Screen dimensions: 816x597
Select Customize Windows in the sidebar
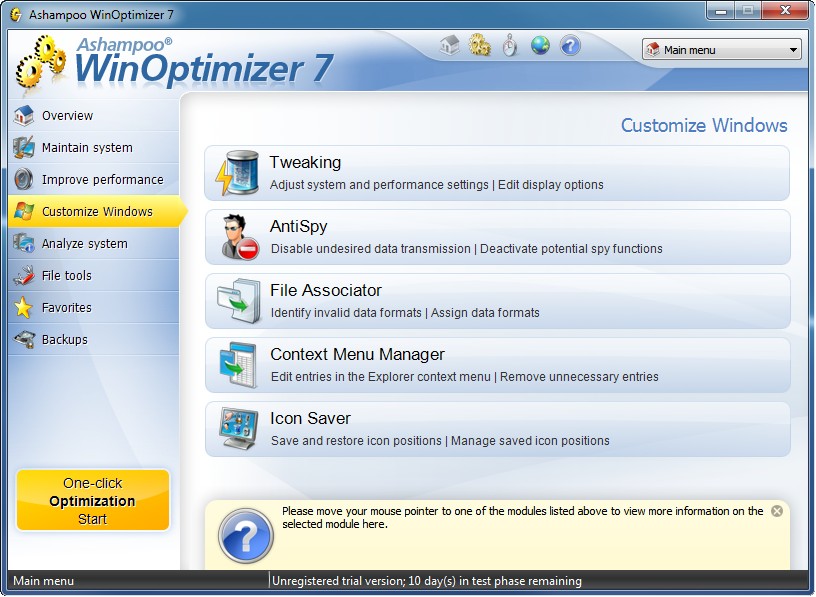click(x=97, y=211)
